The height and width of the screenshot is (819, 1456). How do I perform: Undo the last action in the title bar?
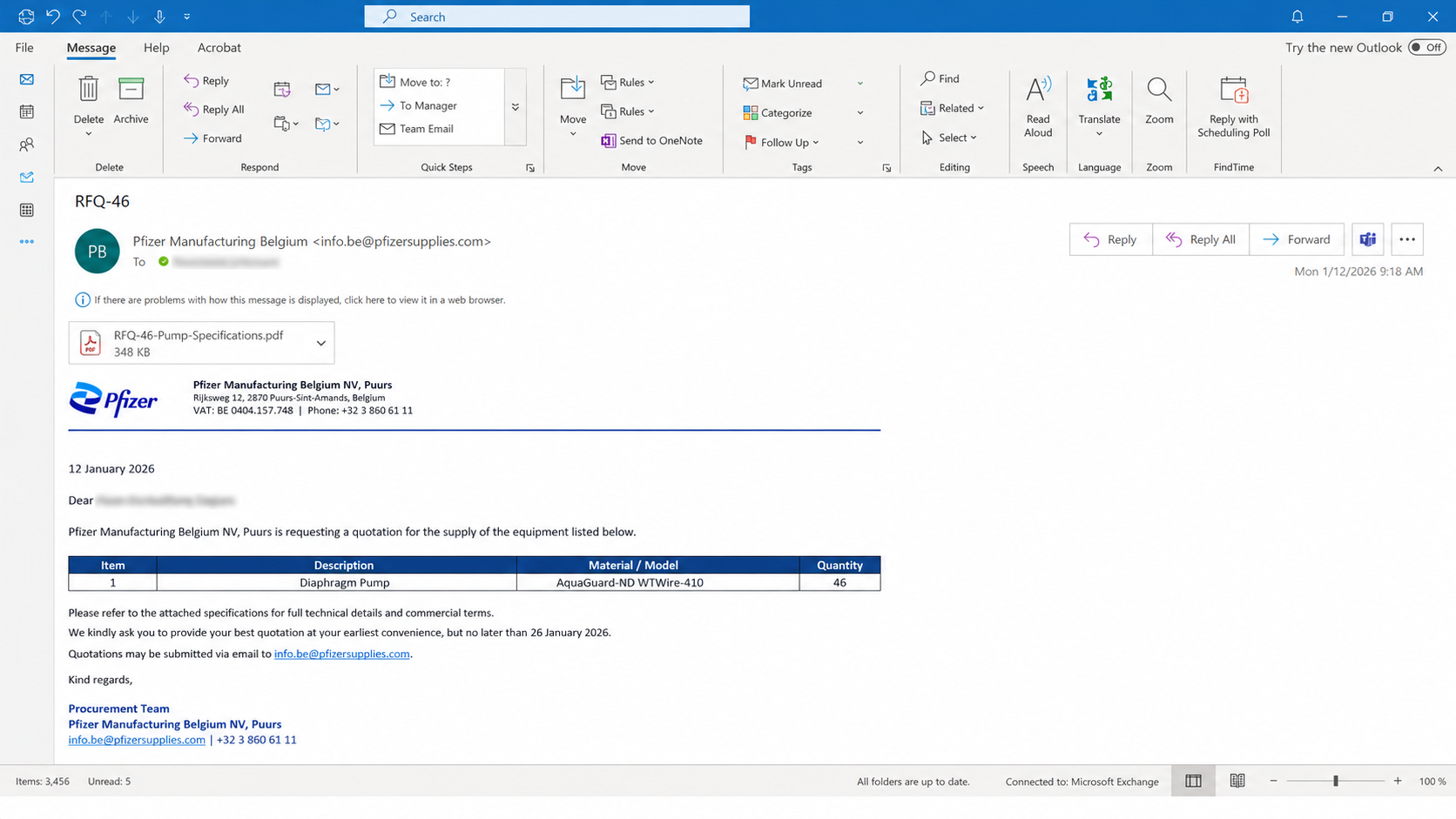point(53,17)
